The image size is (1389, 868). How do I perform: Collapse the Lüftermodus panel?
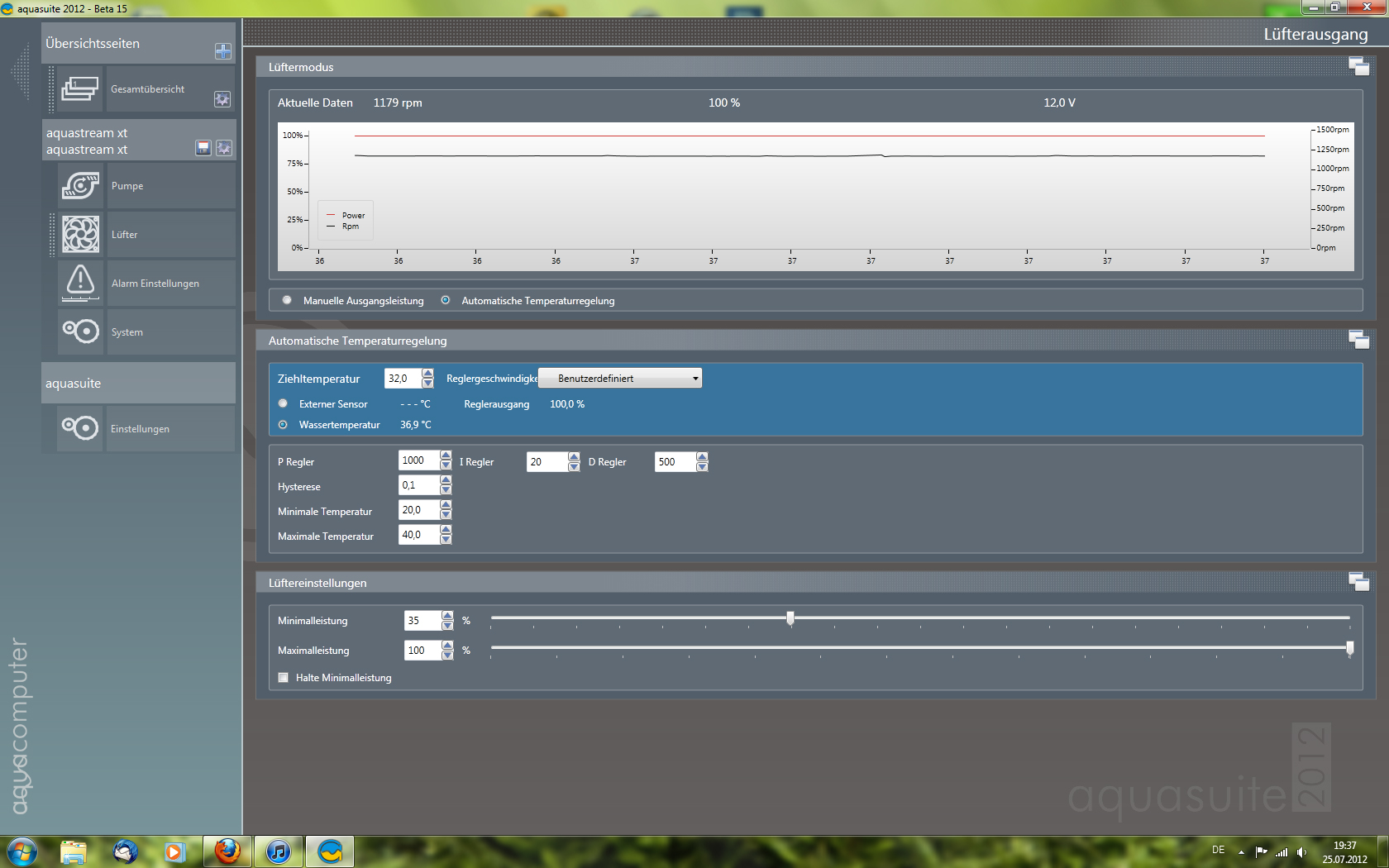point(1358,67)
